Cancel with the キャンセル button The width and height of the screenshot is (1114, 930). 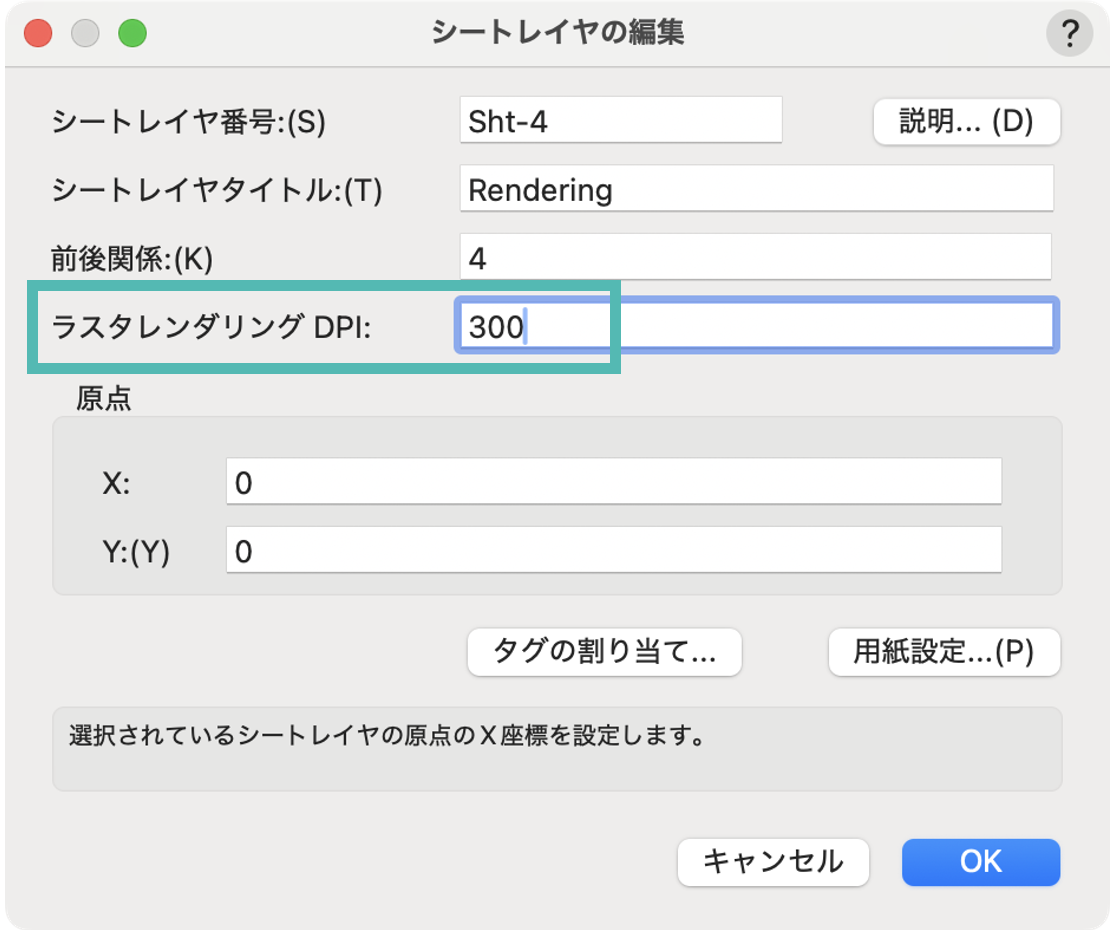point(773,862)
